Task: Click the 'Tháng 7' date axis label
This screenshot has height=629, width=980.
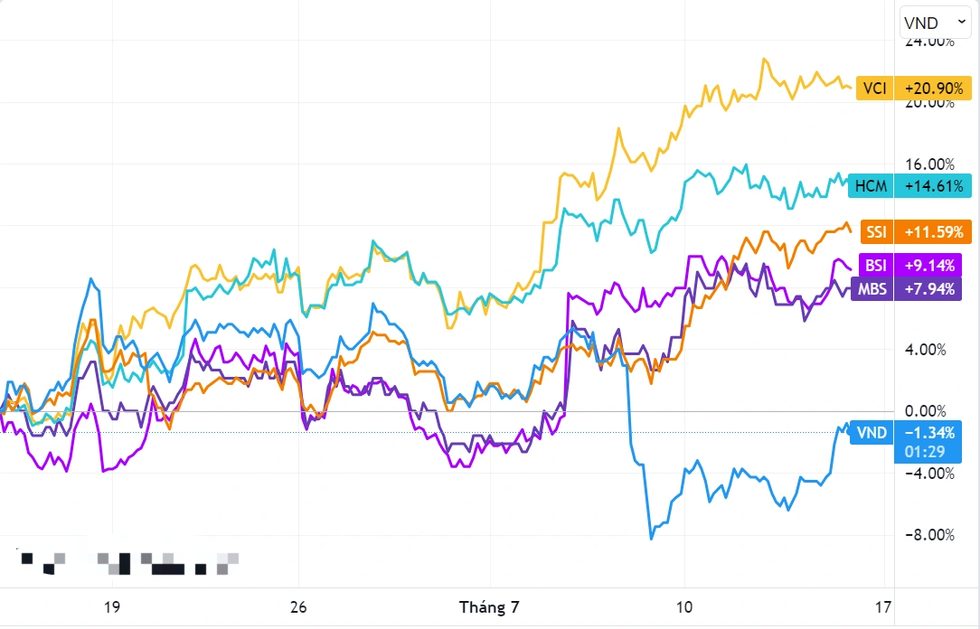Action: 490,607
